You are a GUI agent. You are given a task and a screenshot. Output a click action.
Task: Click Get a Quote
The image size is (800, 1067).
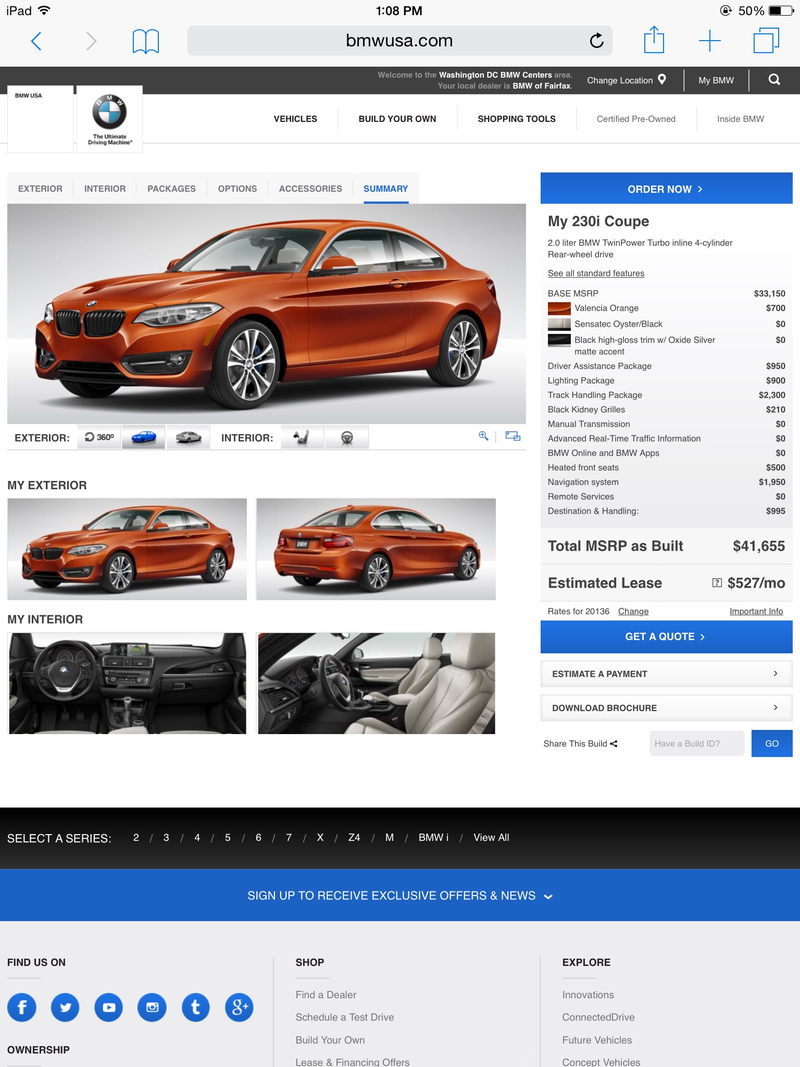pos(666,636)
